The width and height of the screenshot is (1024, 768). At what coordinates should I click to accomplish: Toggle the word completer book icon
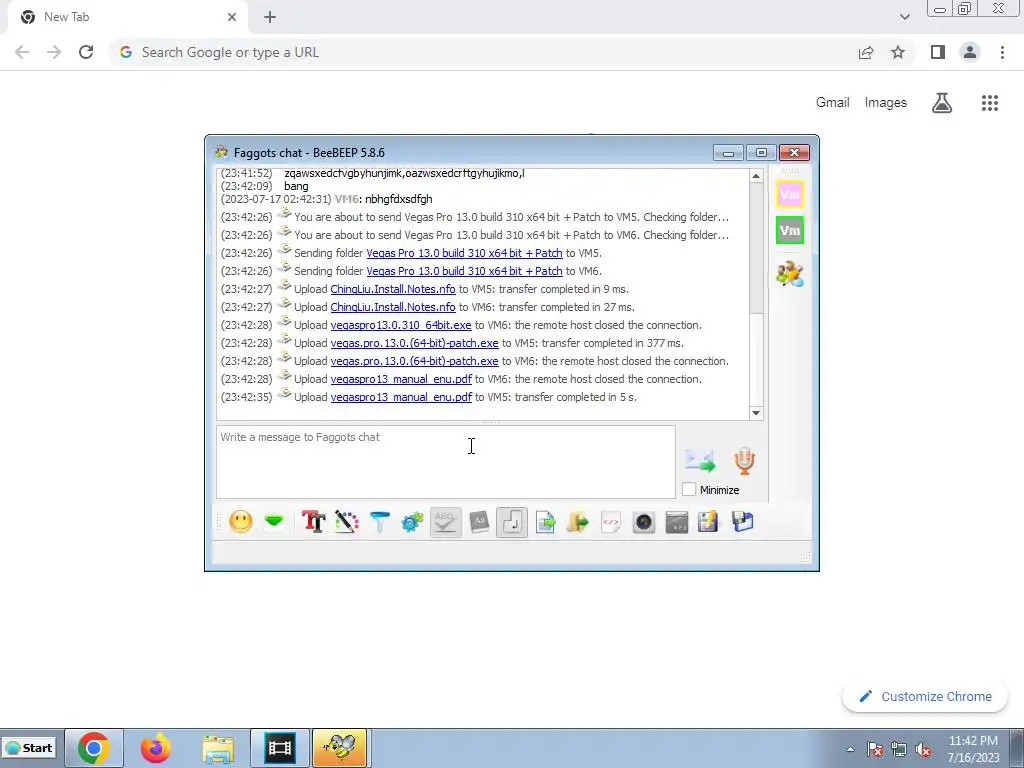click(479, 522)
